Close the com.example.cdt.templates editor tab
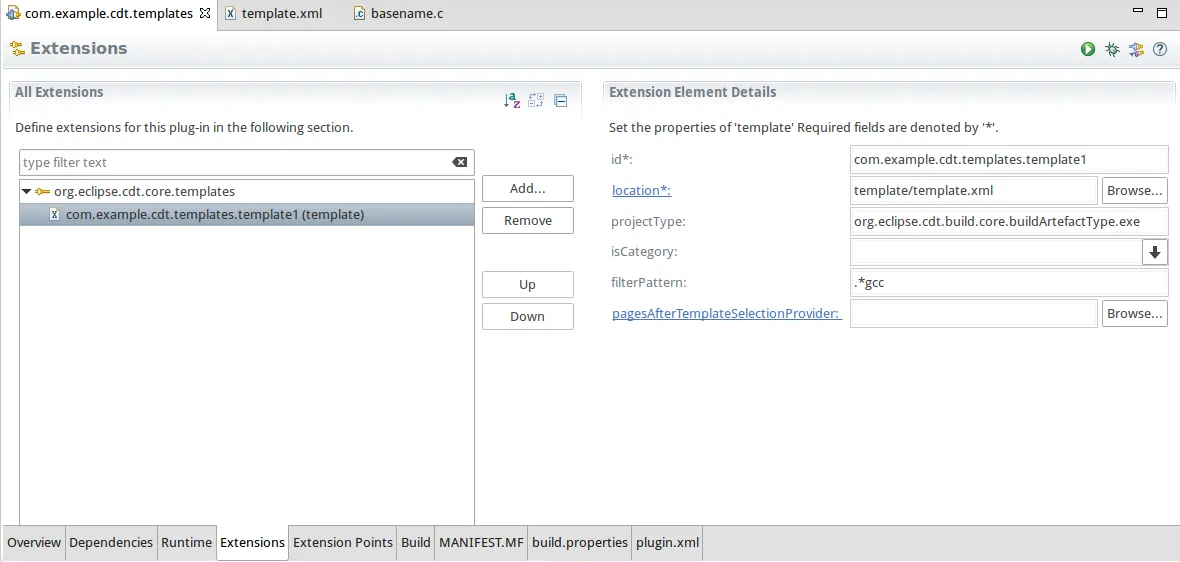The height and width of the screenshot is (562, 1180). point(205,14)
